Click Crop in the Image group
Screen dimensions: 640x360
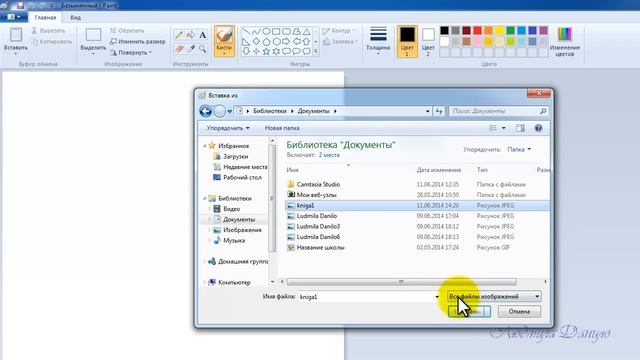(x=127, y=31)
